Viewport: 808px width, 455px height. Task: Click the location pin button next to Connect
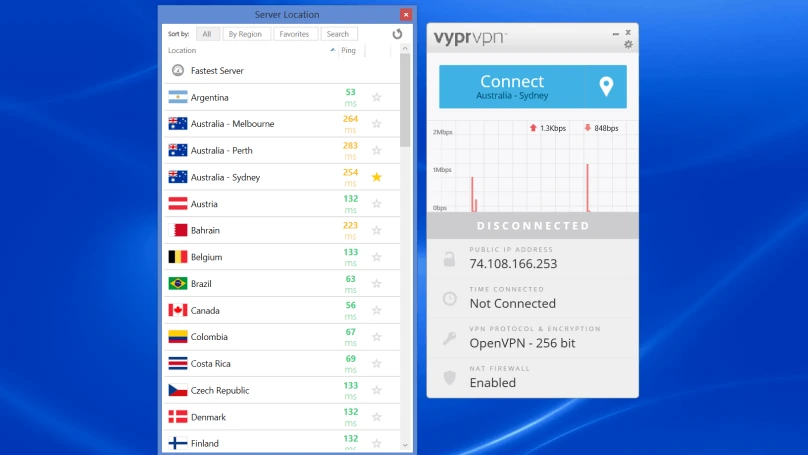607,87
